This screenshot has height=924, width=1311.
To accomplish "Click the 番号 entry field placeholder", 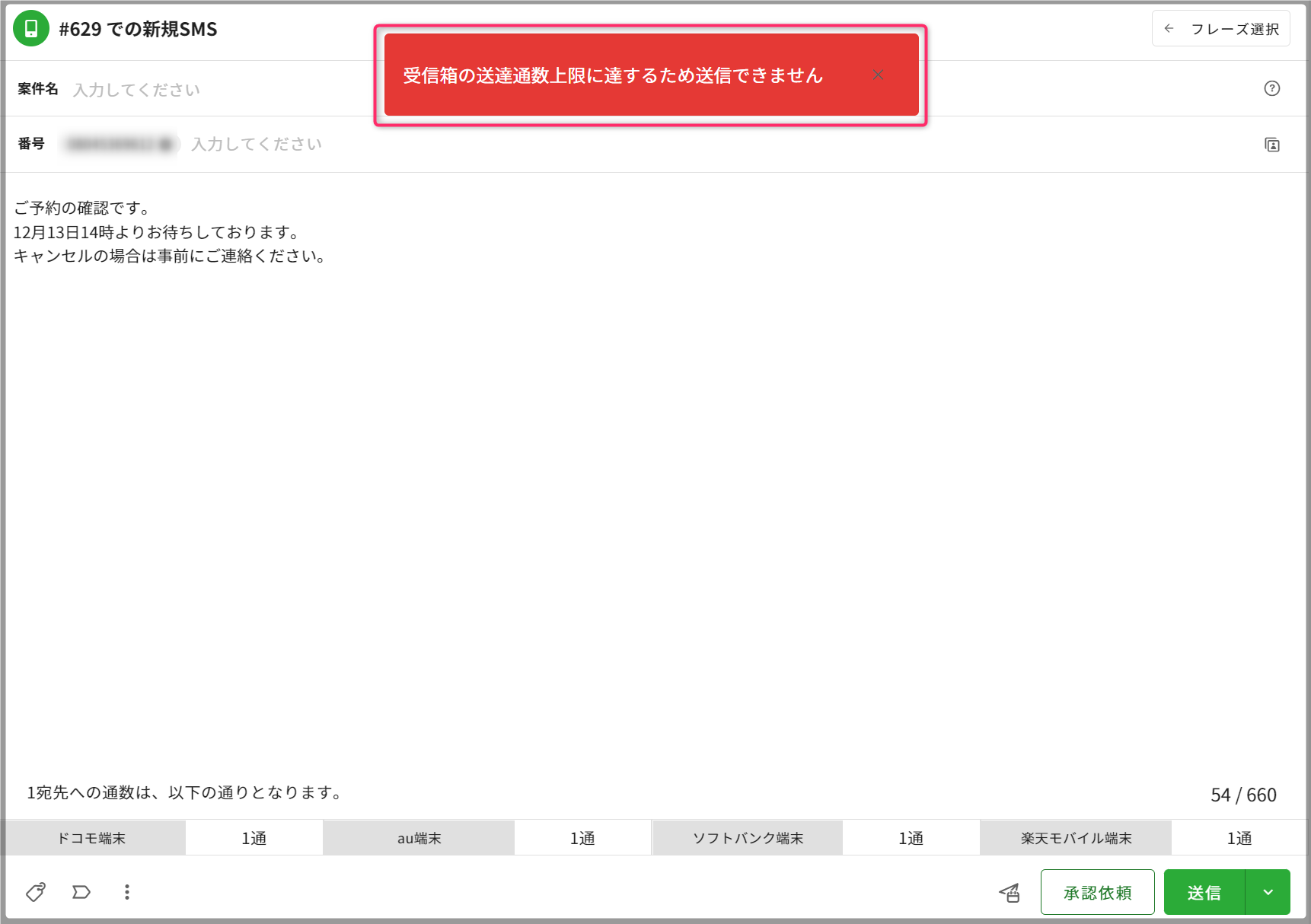I will coord(257,144).
